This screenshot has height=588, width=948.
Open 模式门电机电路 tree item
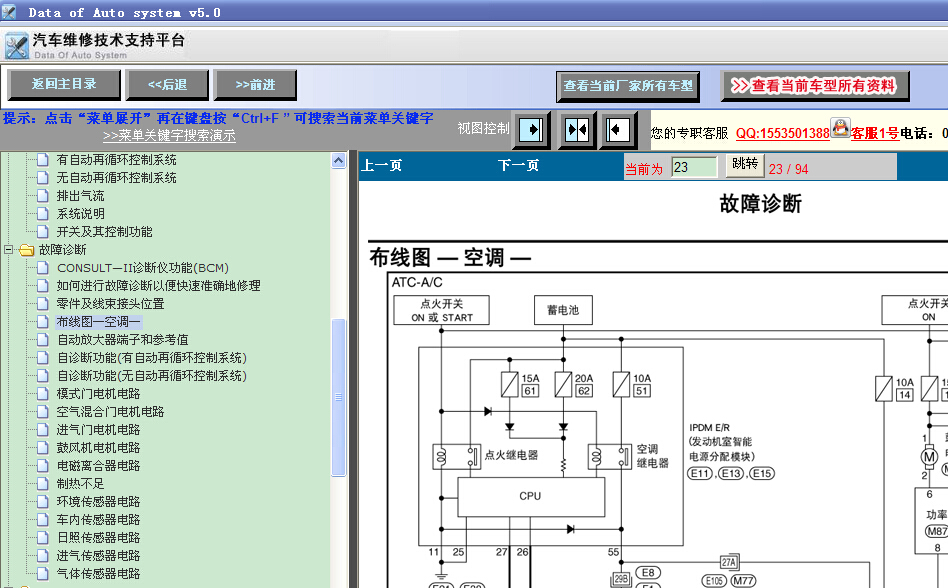point(99,393)
